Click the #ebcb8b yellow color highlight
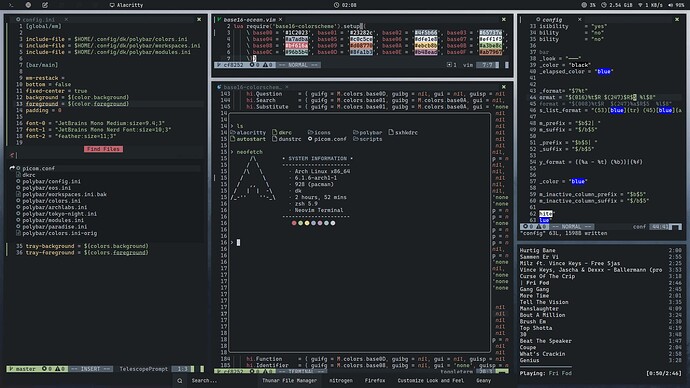Screen dimensions: 690x388 [x=426, y=45]
